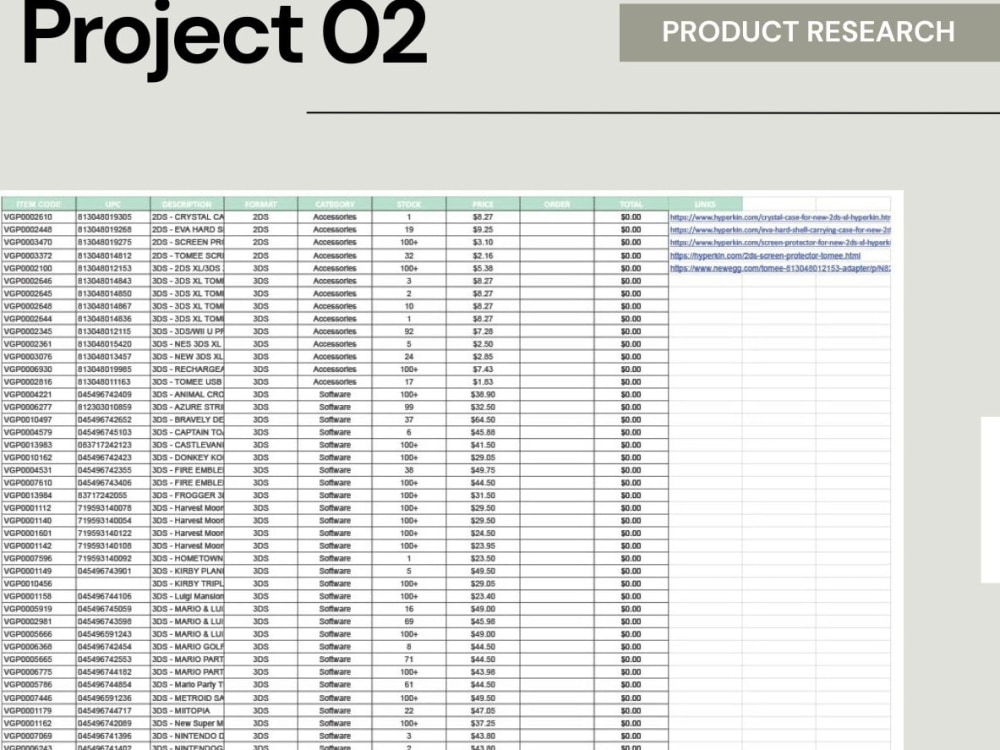
Task: Click price cell $47.05
Action: pyautogui.click(x=483, y=710)
